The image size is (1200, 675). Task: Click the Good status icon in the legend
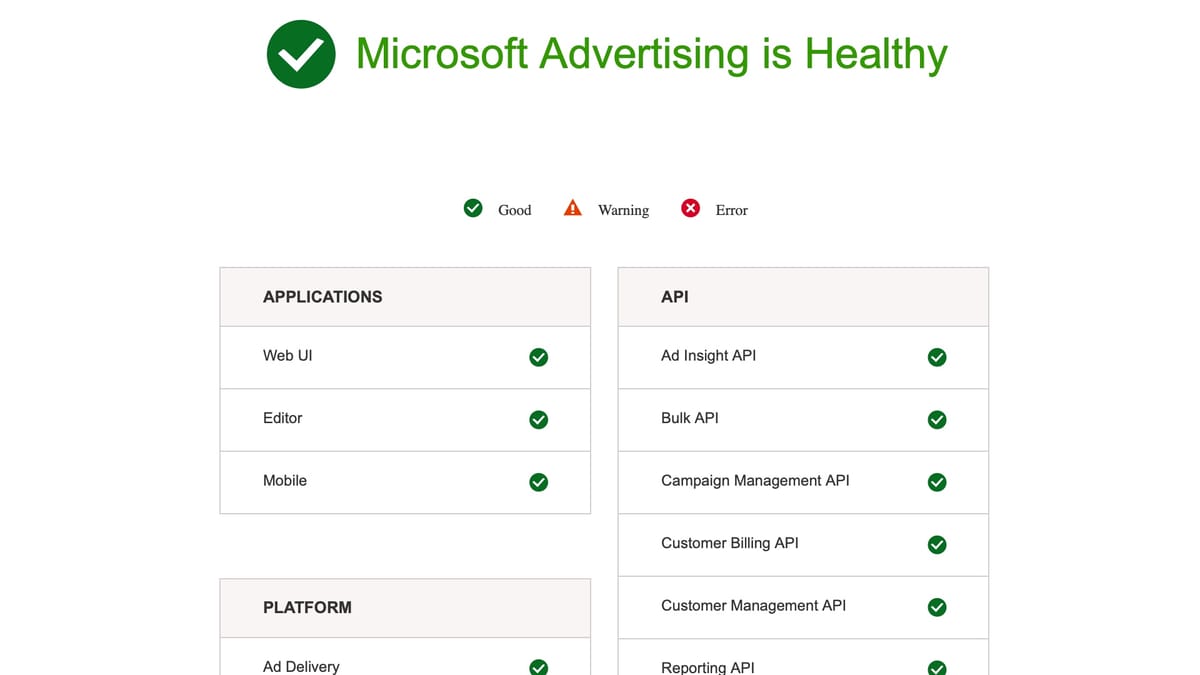pos(472,208)
